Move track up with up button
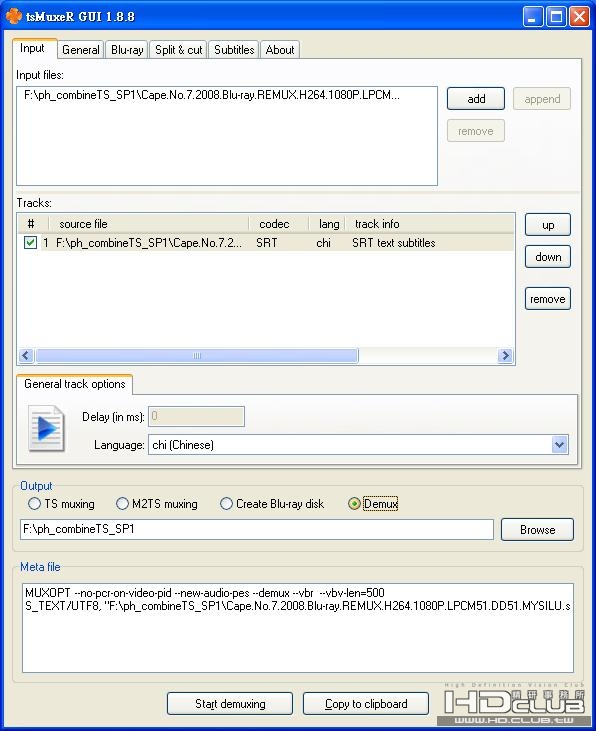 [548, 225]
